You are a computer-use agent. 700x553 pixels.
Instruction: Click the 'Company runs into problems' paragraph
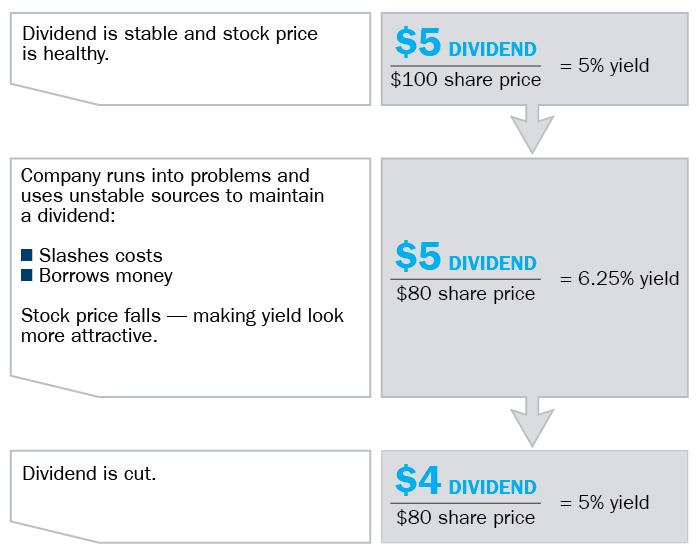pyautogui.click(x=172, y=195)
